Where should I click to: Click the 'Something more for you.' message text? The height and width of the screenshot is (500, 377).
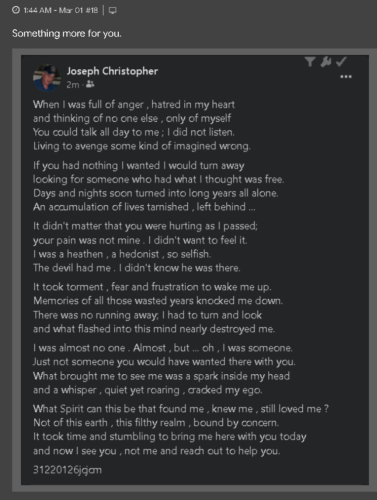(67, 33)
